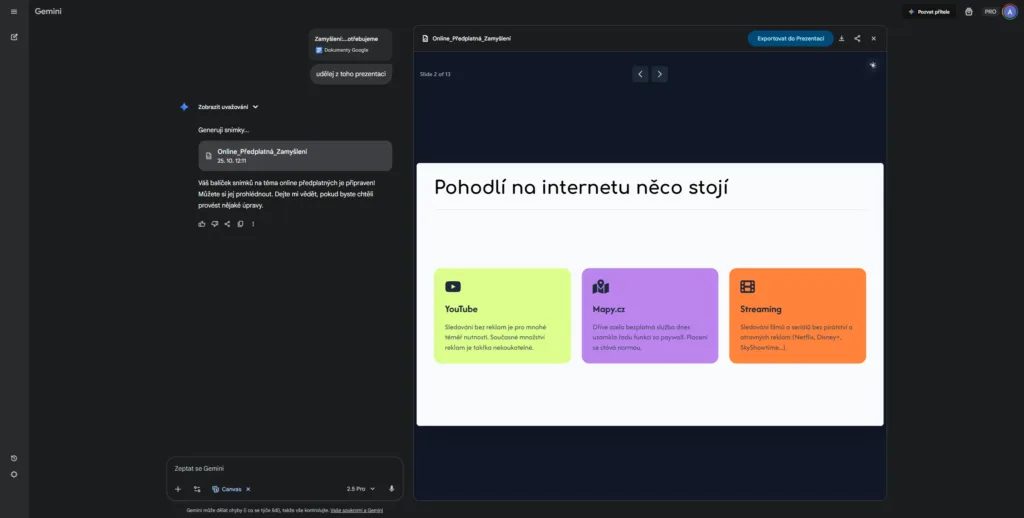Expand Zobrazit uvažování reasoning section

(228, 107)
